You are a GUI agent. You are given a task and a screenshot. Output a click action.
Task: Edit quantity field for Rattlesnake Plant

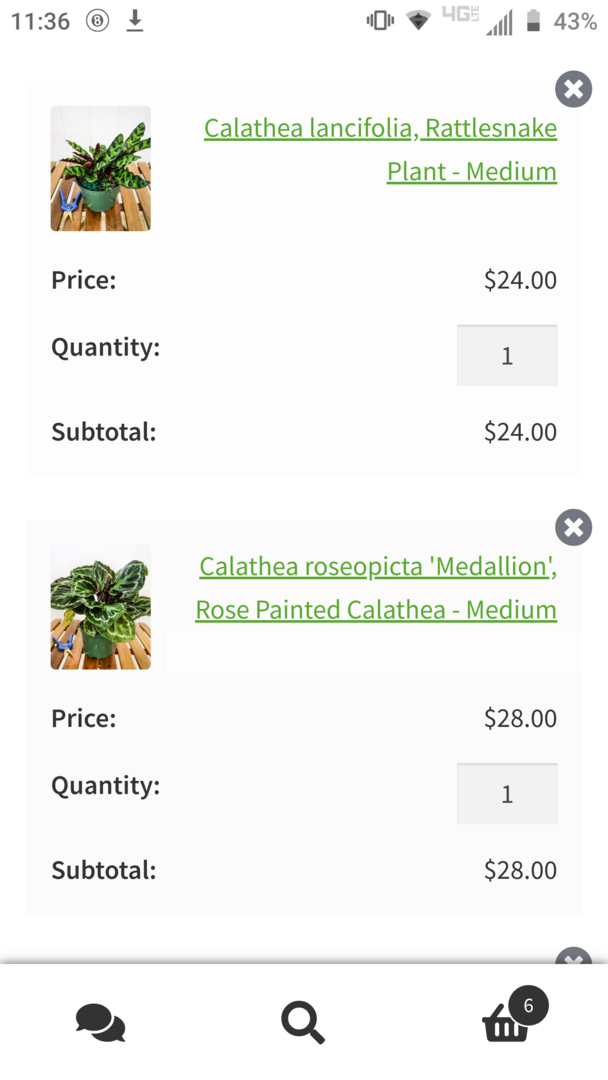click(x=507, y=355)
